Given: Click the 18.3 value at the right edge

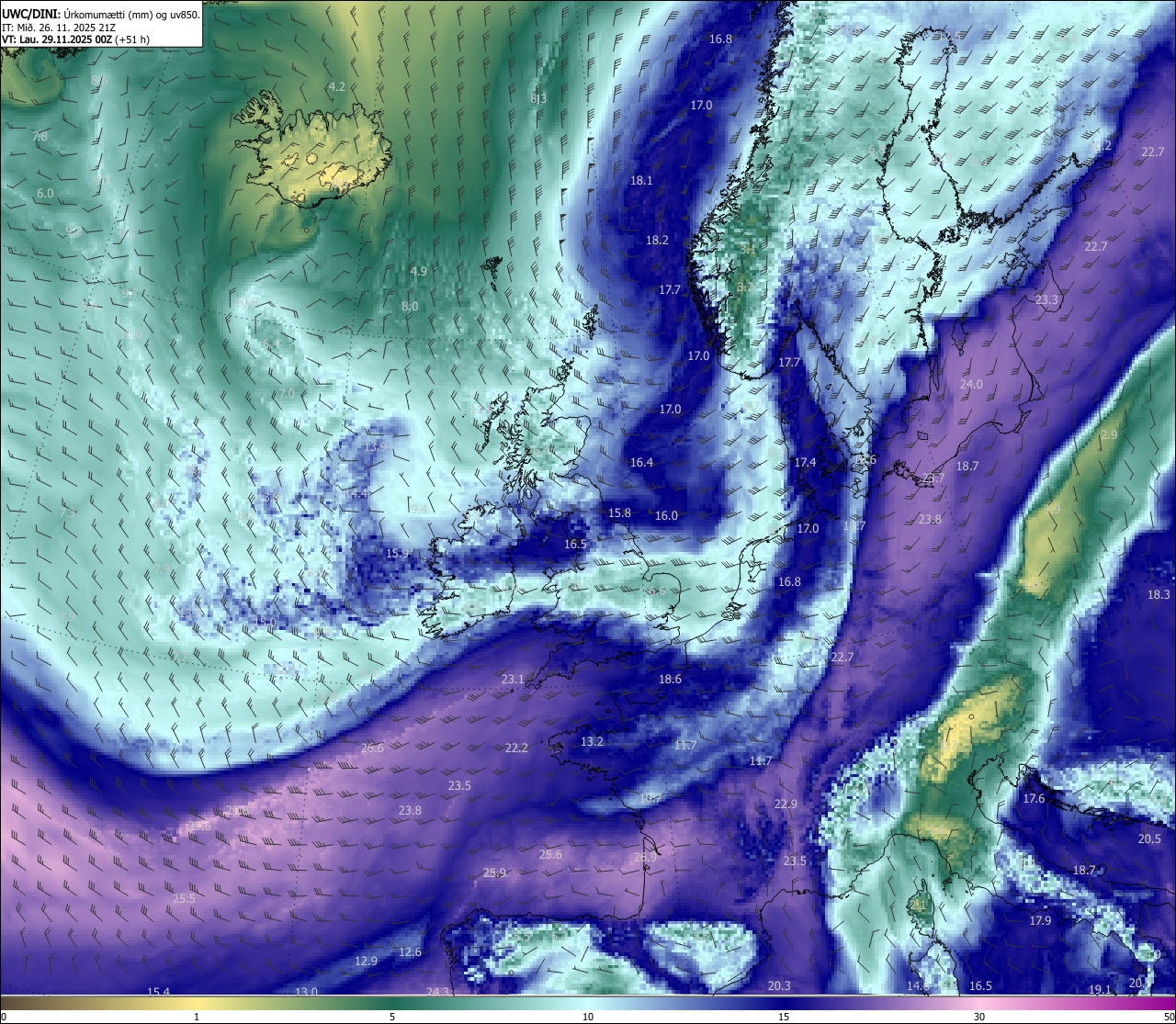Looking at the screenshot, I should (x=1159, y=594).
